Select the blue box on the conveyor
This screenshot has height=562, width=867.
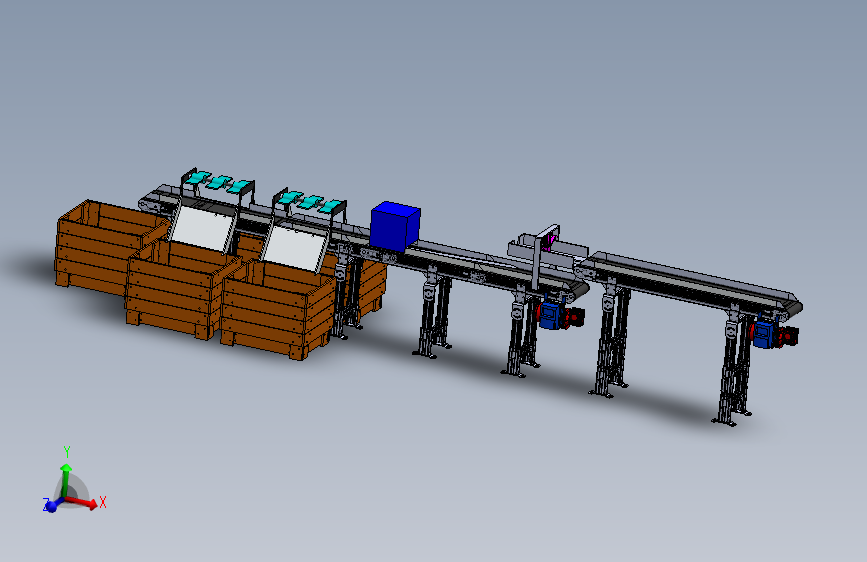click(x=395, y=226)
